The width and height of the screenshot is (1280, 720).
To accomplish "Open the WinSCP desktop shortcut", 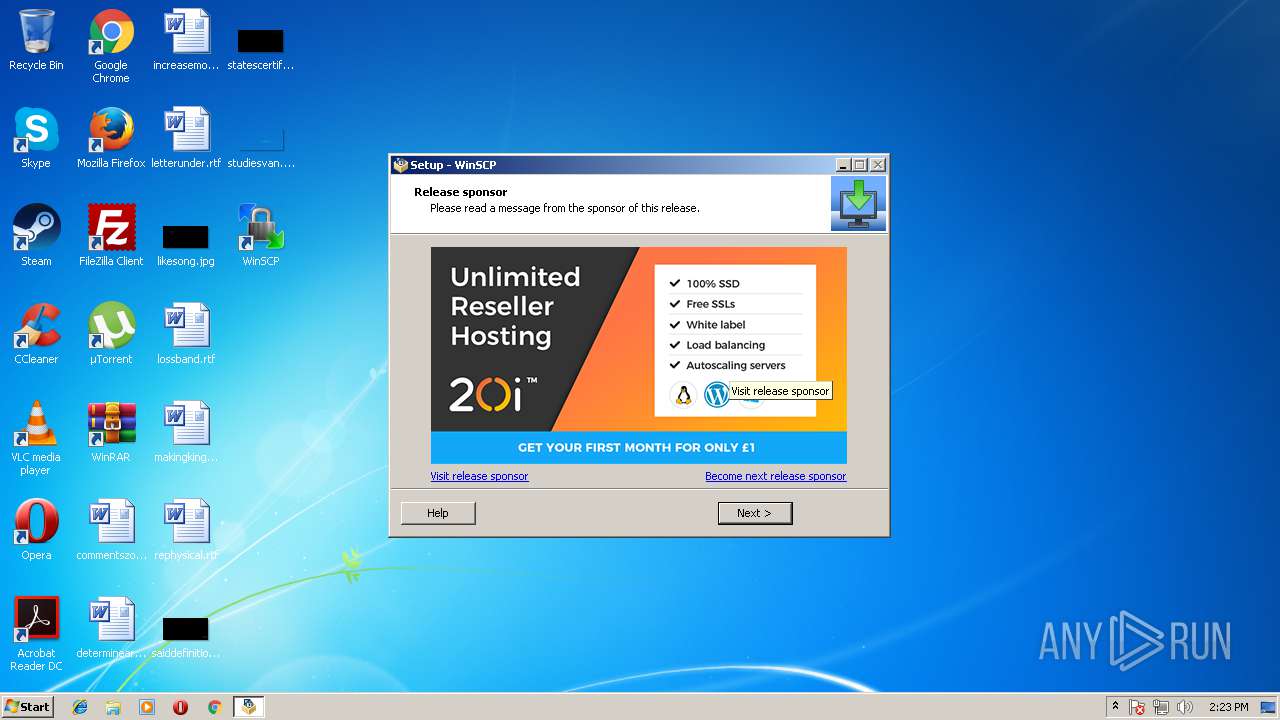I will click(x=261, y=237).
